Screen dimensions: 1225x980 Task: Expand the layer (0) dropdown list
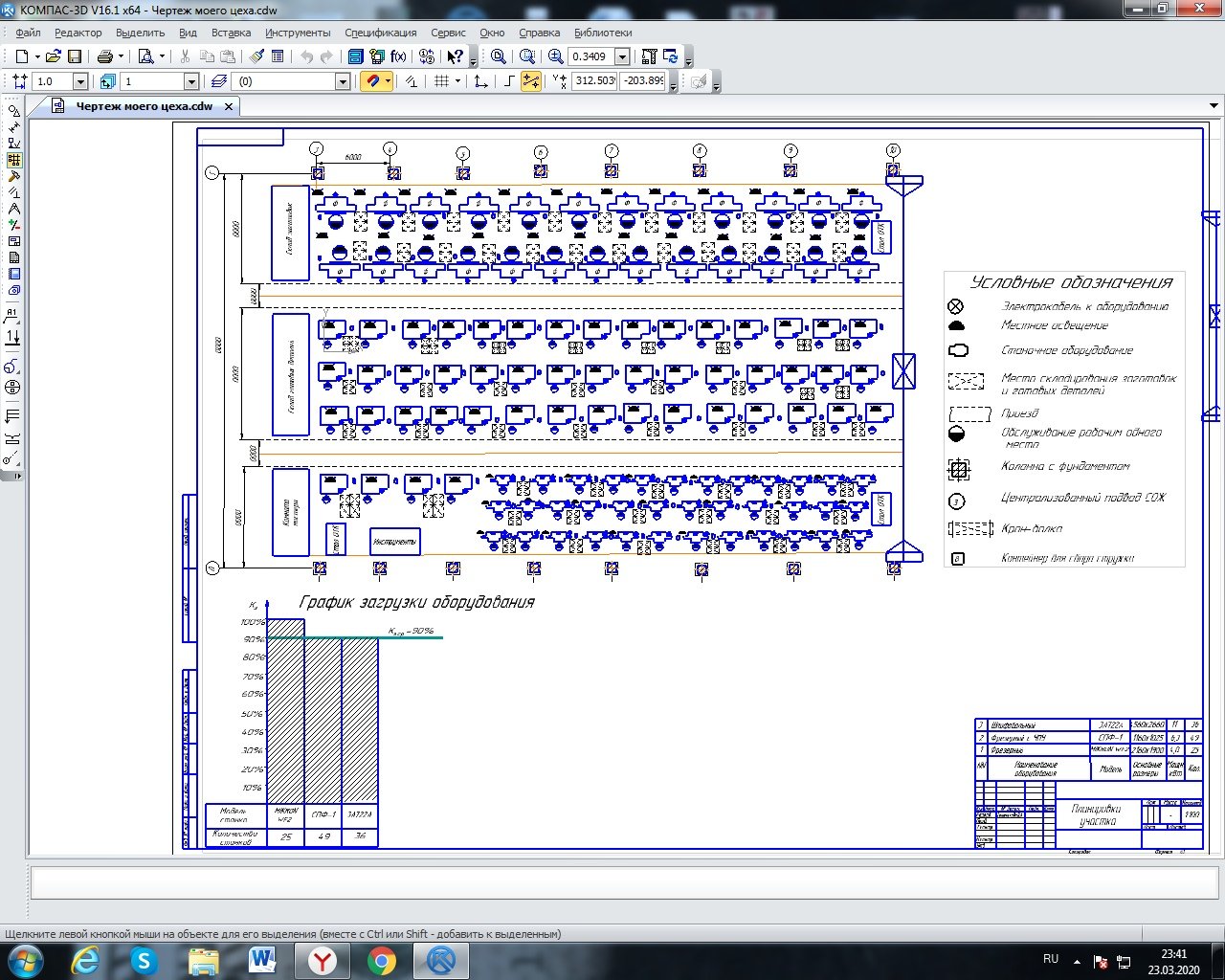point(343,82)
